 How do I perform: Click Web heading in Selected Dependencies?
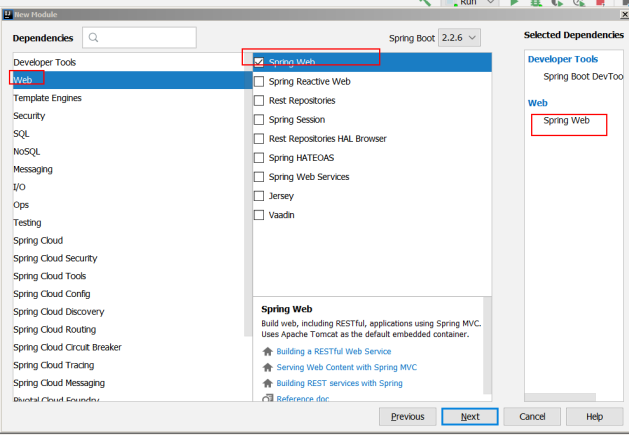coord(538,103)
